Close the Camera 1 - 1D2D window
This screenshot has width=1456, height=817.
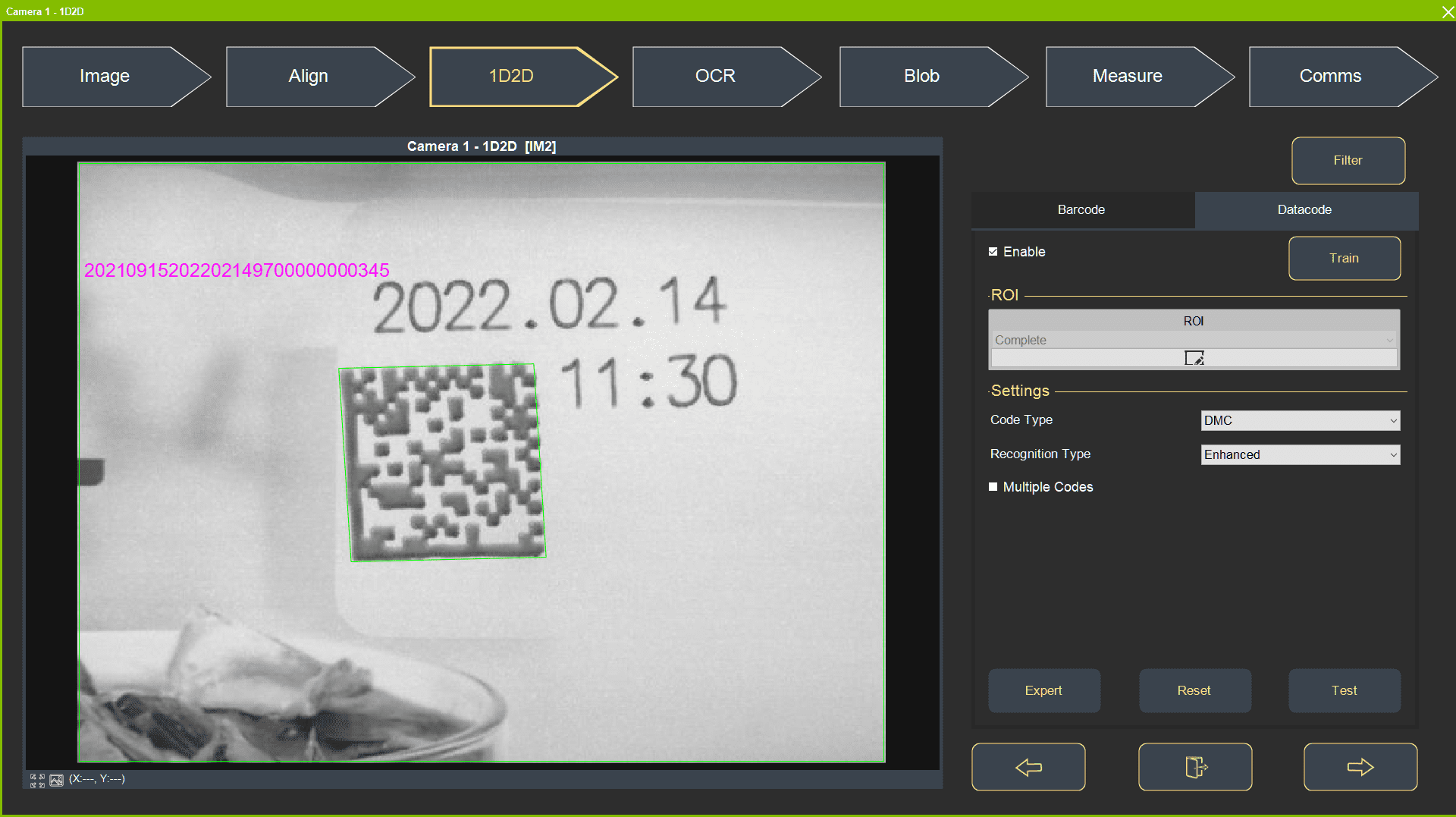click(1447, 11)
